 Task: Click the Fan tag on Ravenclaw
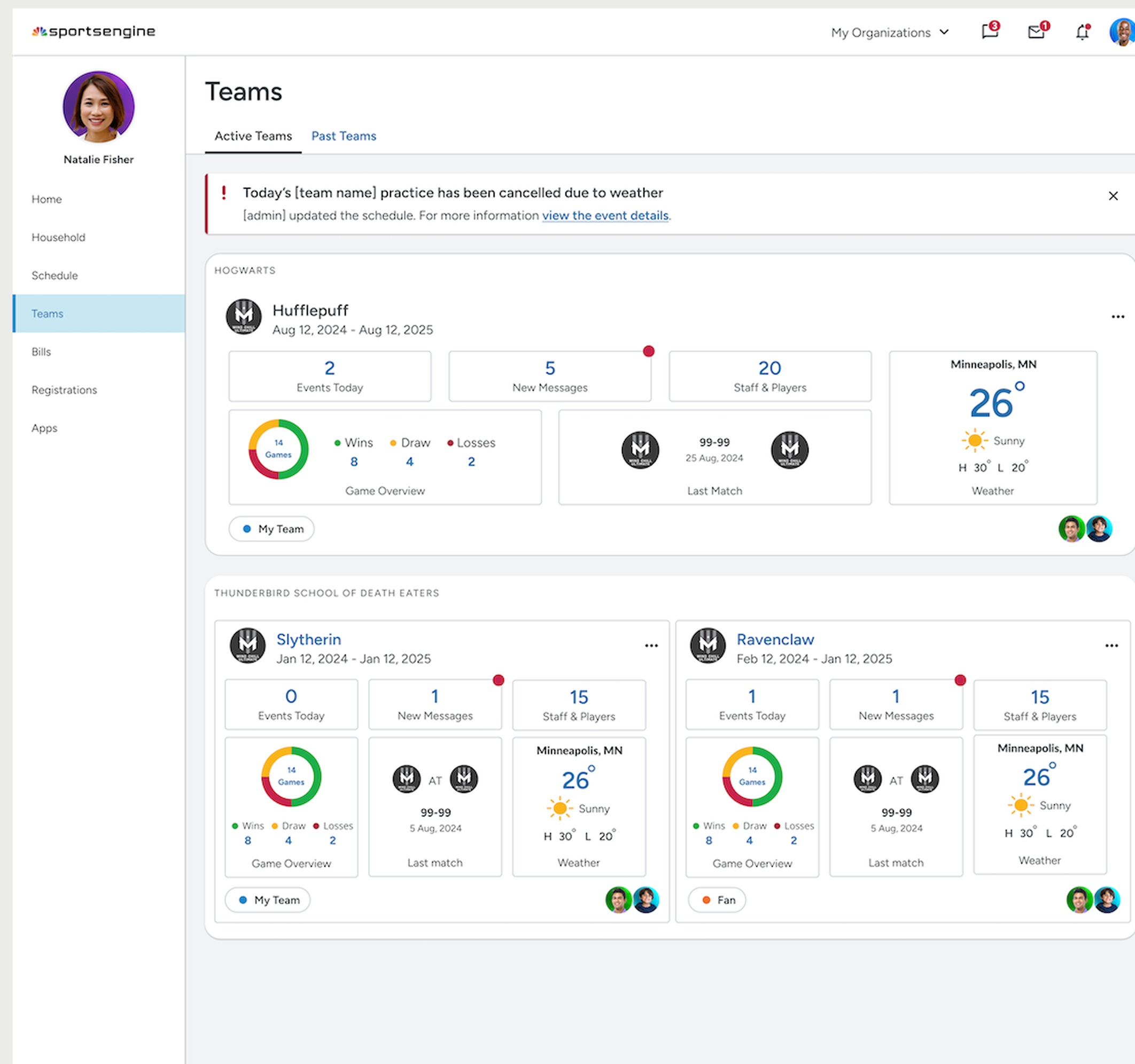(717, 899)
